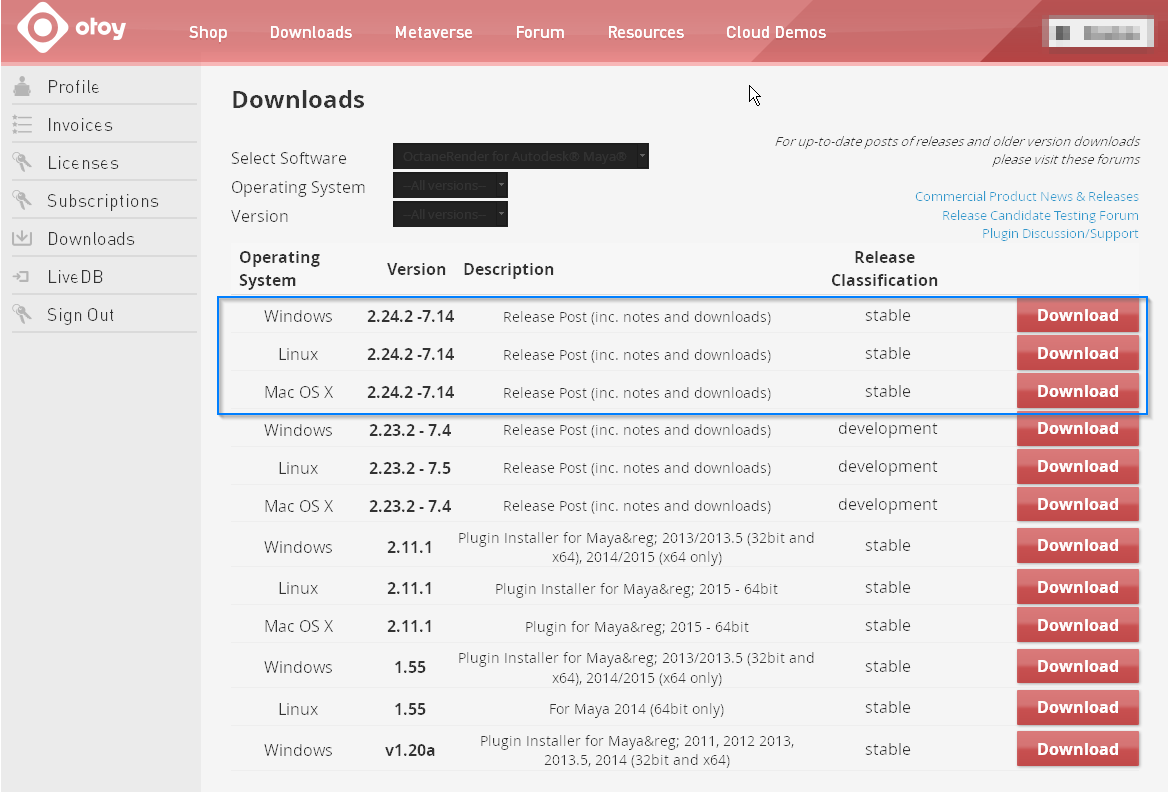Download Windows 2.11.1 plugin installer
Image resolution: width=1168 pixels, height=792 pixels.
click(x=1078, y=545)
